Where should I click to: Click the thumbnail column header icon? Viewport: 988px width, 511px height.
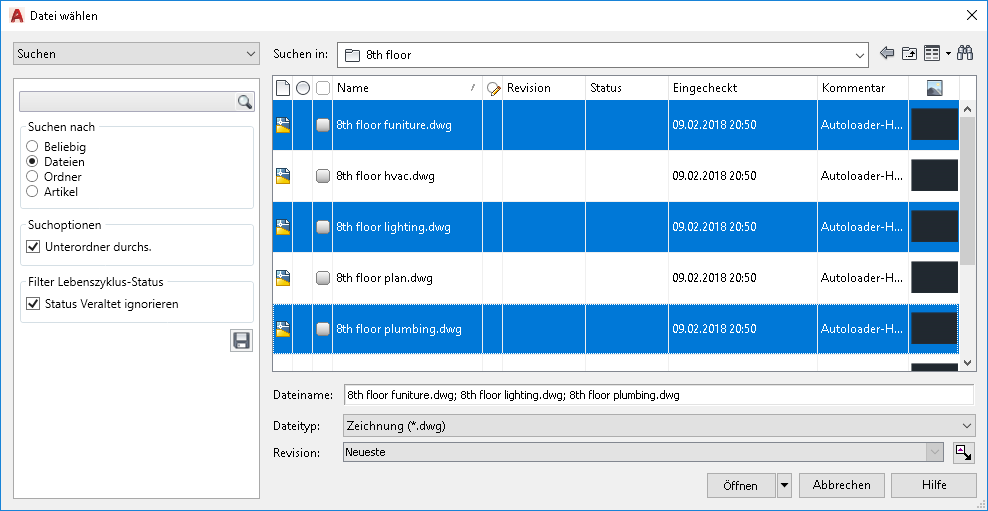(934, 88)
